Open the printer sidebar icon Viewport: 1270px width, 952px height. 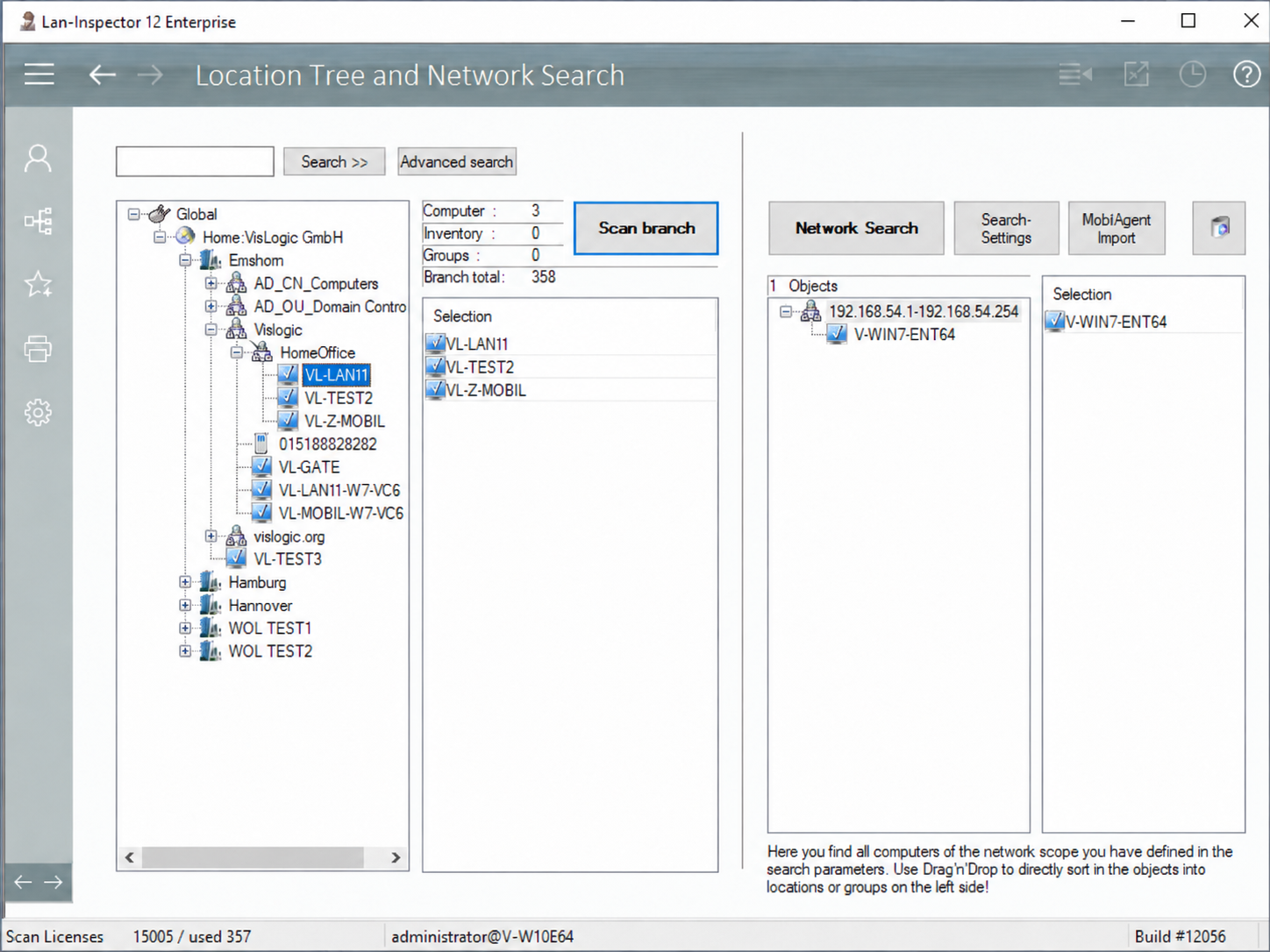pos(38,349)
